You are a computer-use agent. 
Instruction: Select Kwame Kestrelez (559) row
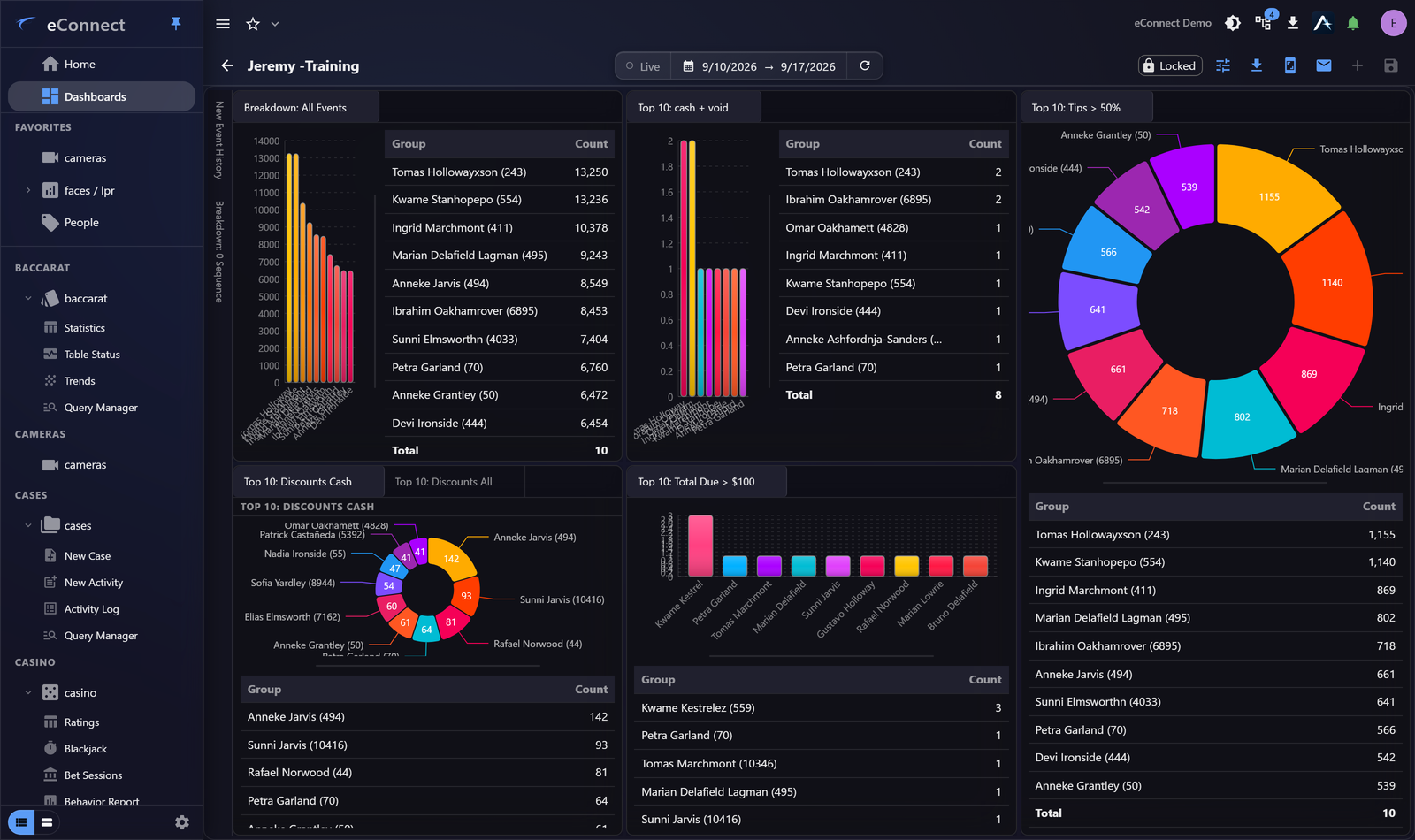coord(821,707)
